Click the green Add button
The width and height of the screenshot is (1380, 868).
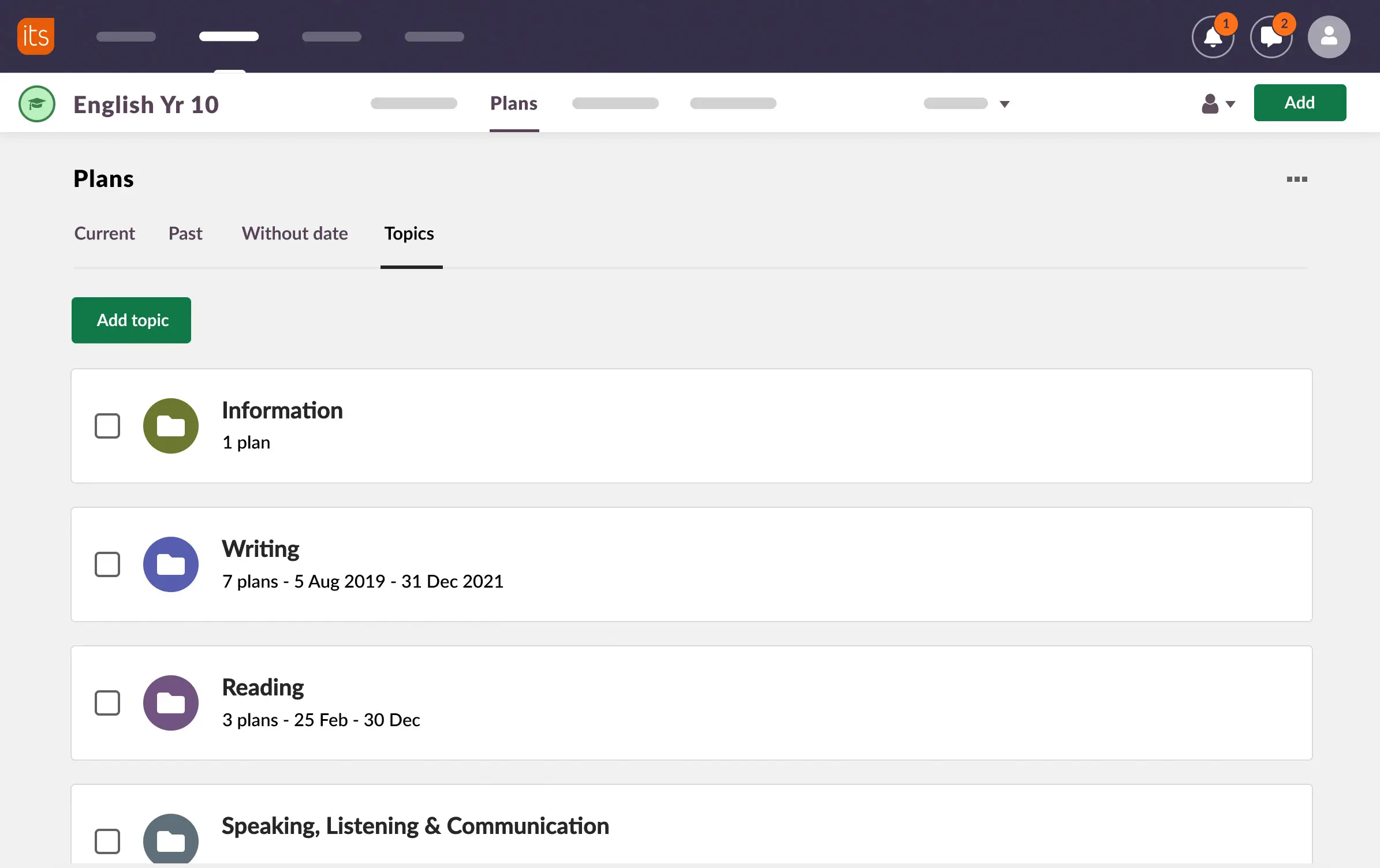tap(1299, 103)
